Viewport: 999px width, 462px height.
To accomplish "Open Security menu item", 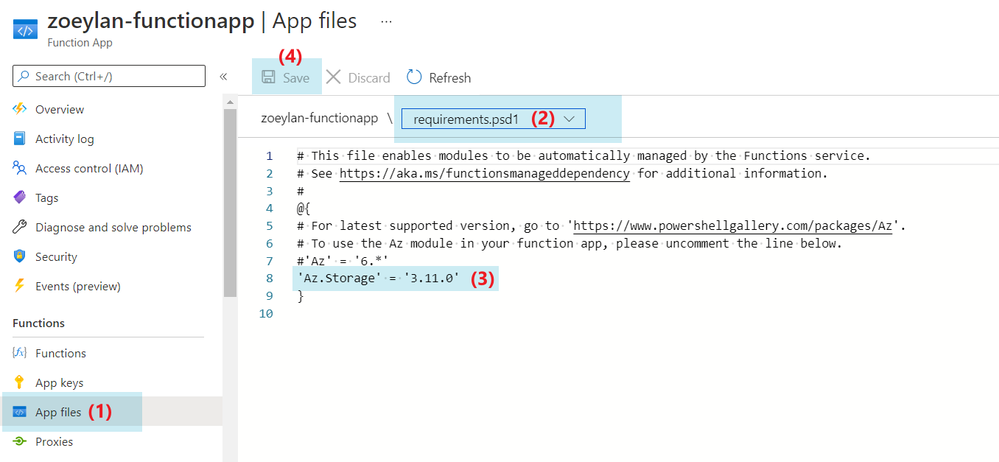I will coord(56,257).
